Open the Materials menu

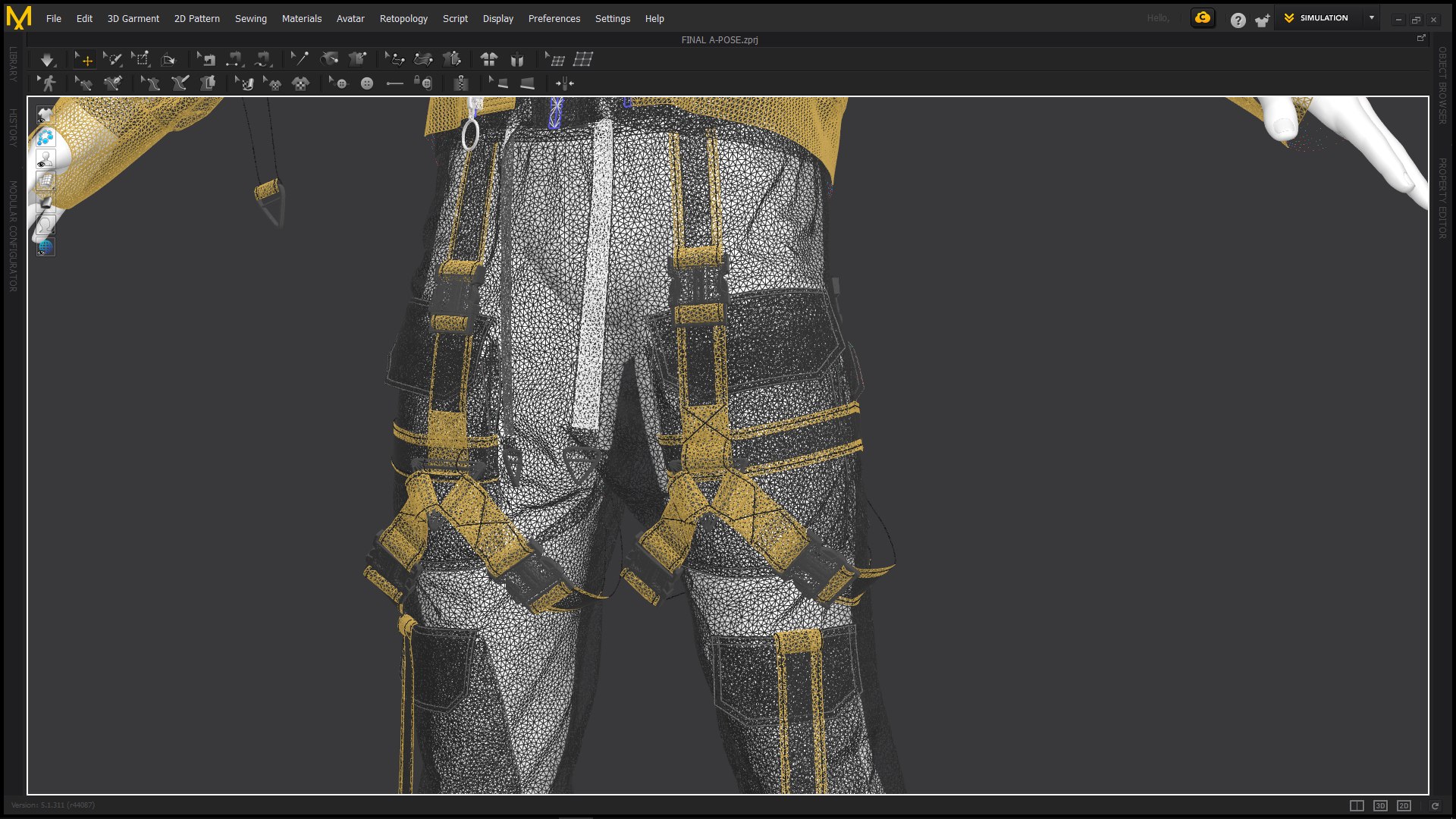[x=302, y=18]
